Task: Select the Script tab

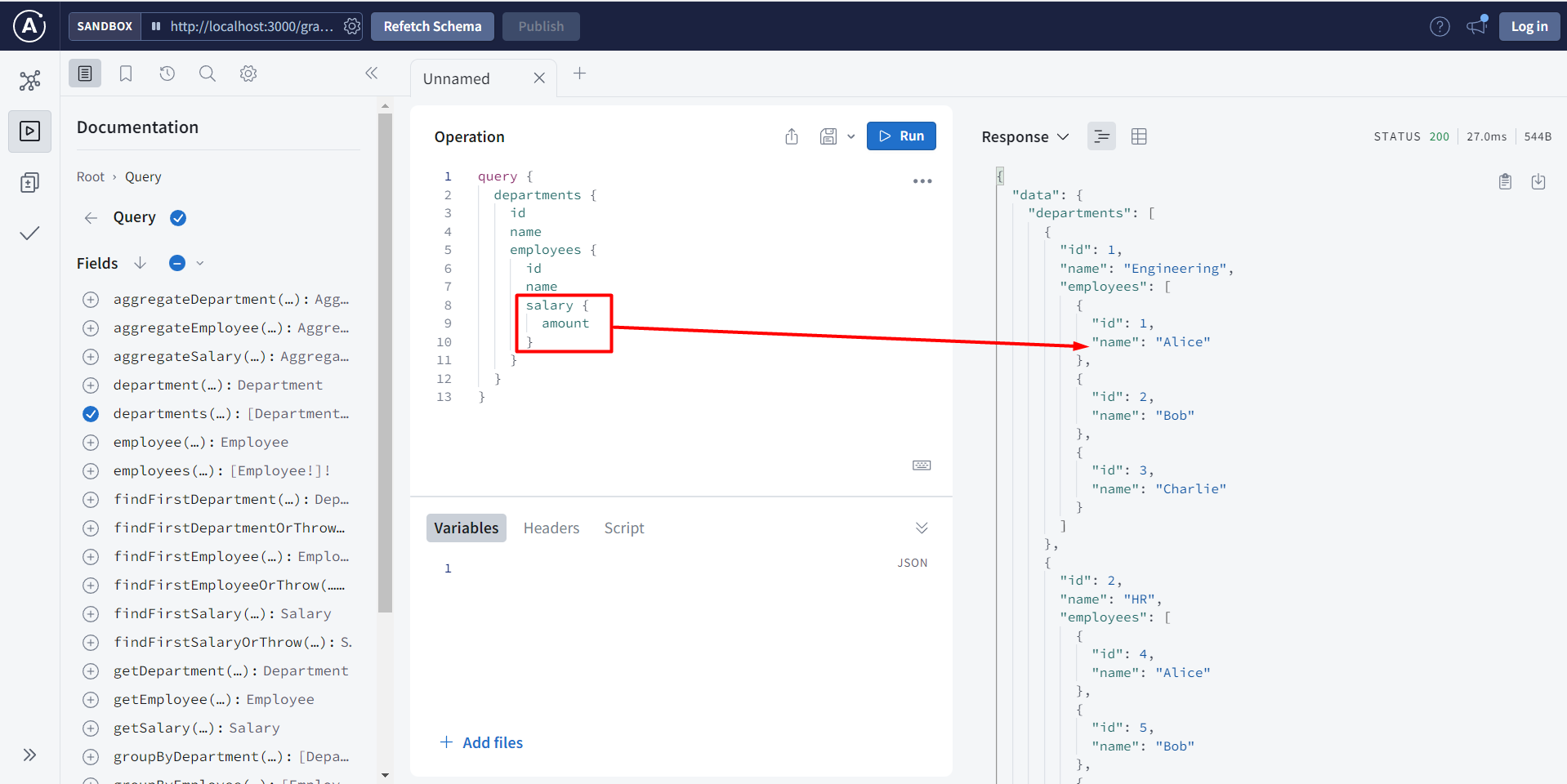Action: (x=624, y=528)
